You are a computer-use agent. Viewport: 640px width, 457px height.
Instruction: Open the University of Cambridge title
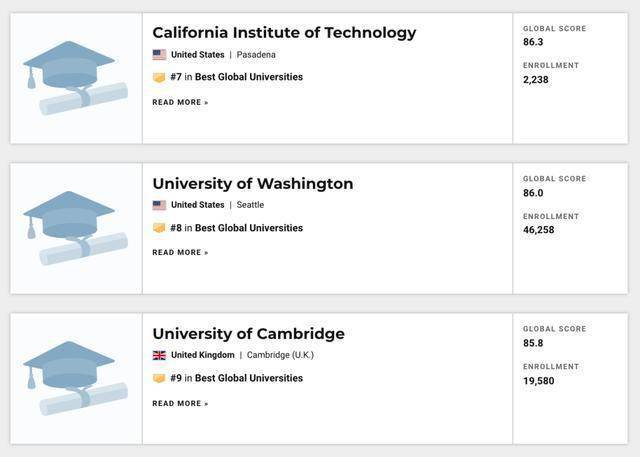pyautogui.click(x=248, y=333)
